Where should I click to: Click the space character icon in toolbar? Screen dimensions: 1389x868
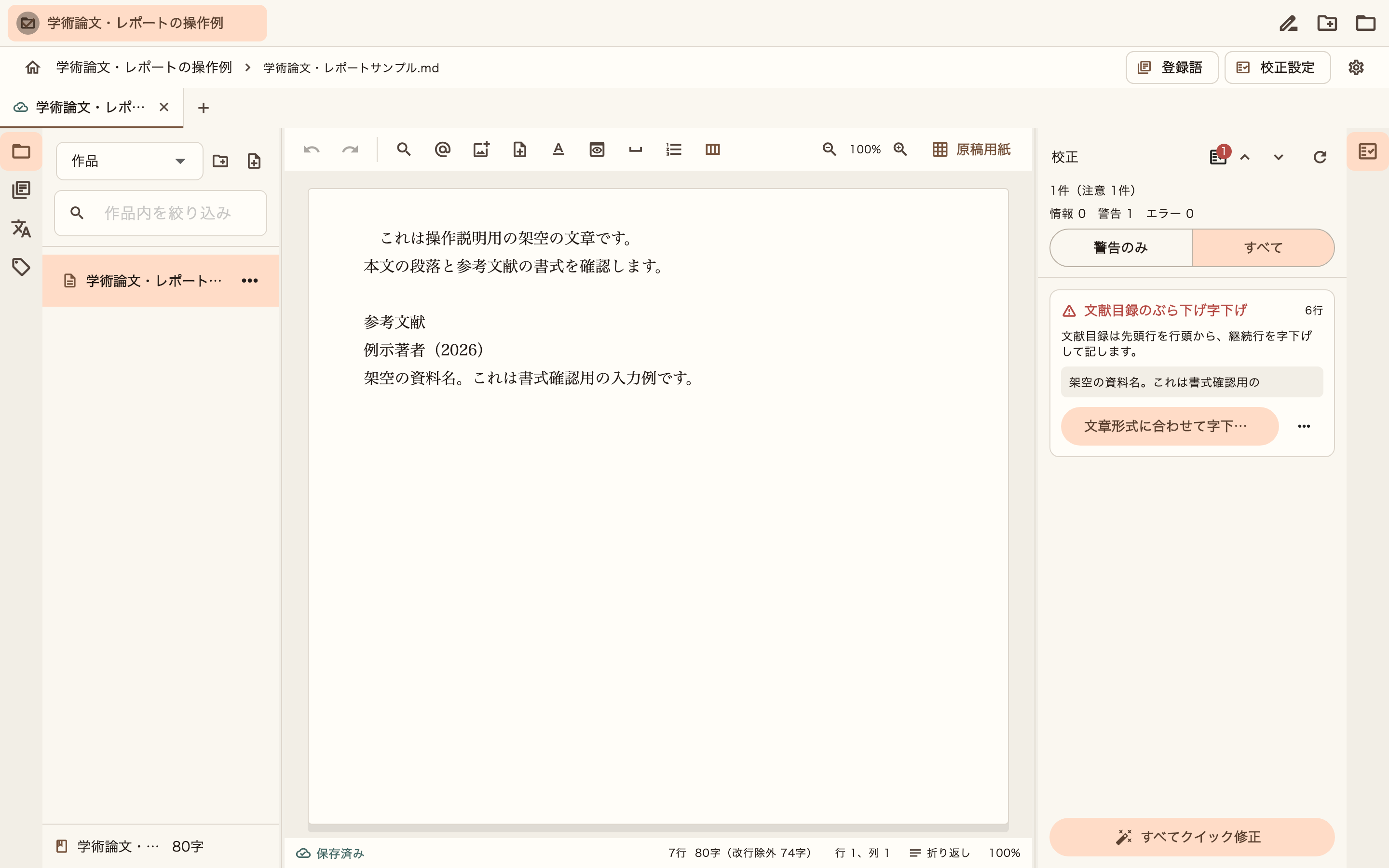(635, 150)
